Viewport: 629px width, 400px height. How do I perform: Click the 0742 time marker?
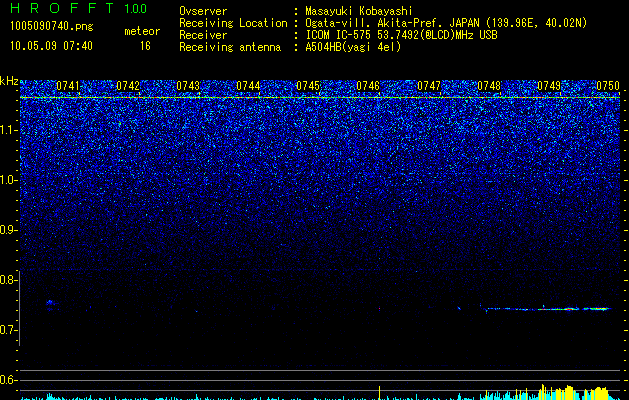coord(128,86)
